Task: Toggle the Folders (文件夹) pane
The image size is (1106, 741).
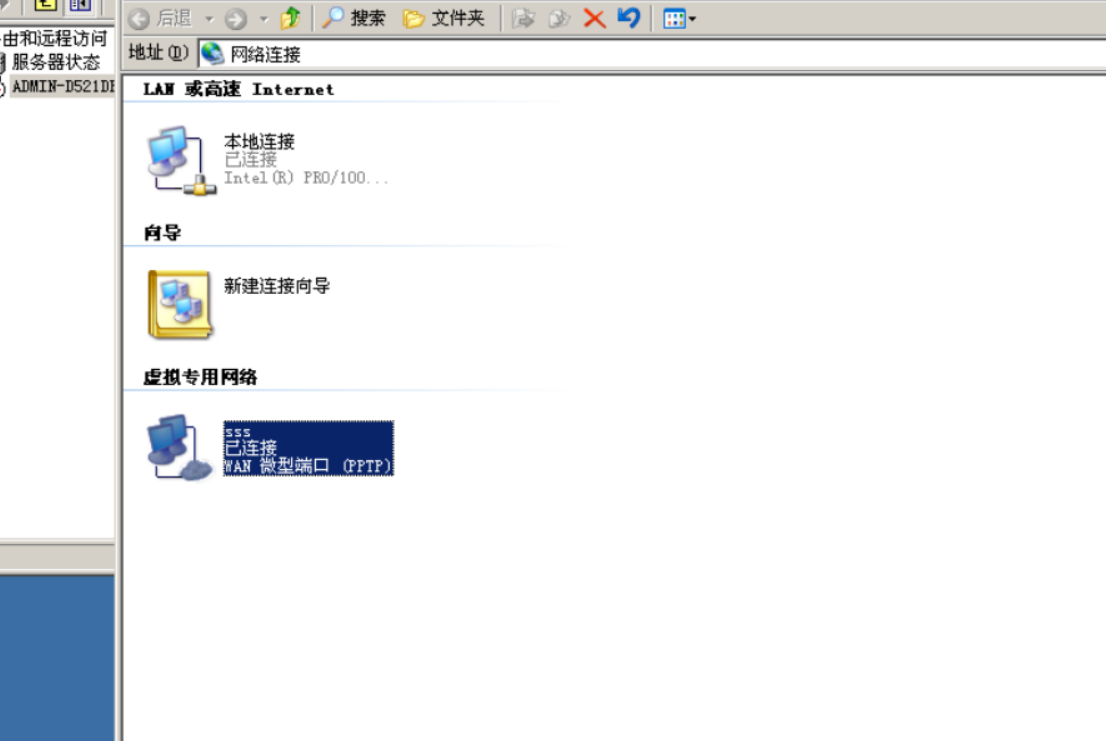Action: [444, 18]
